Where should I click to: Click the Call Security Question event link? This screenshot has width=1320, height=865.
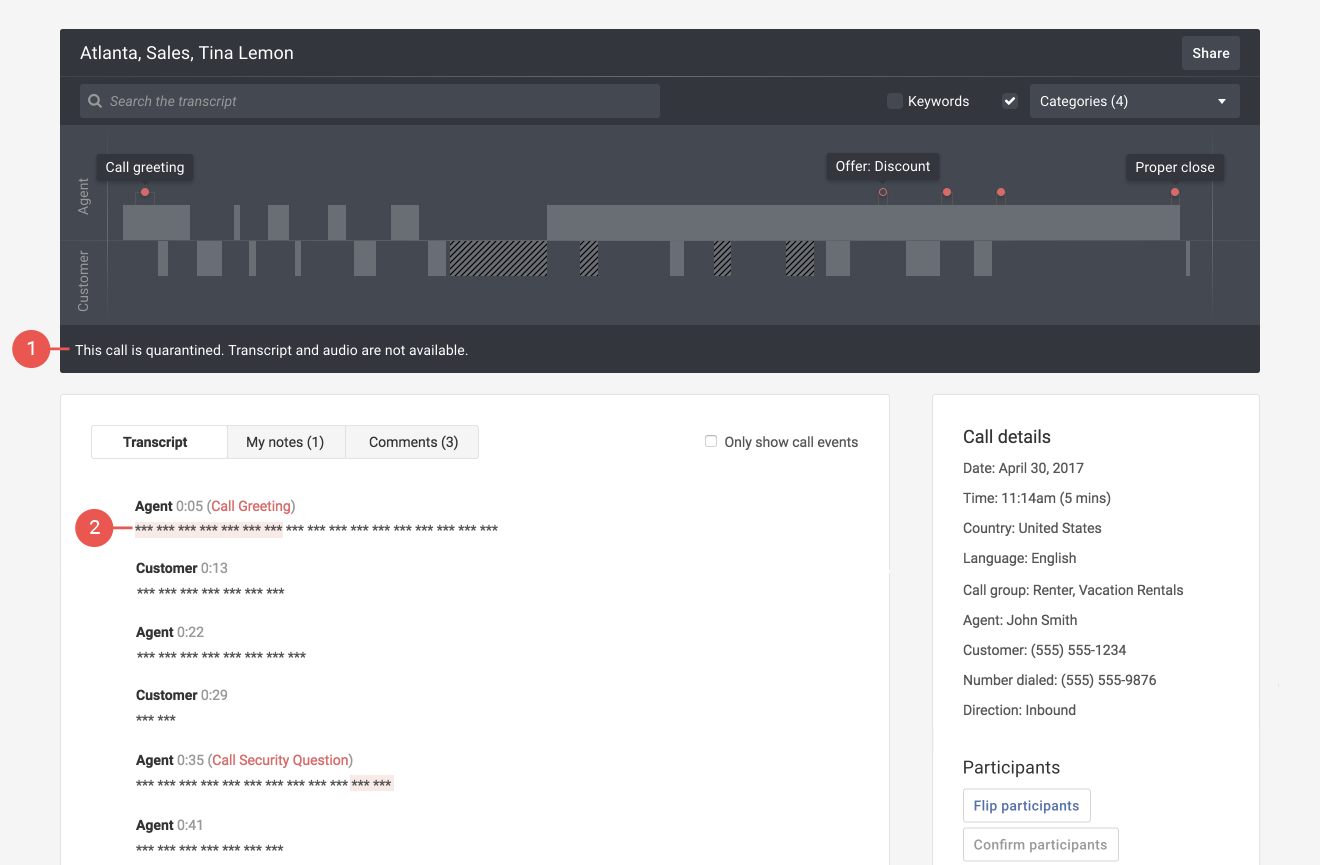click(280, 760)
